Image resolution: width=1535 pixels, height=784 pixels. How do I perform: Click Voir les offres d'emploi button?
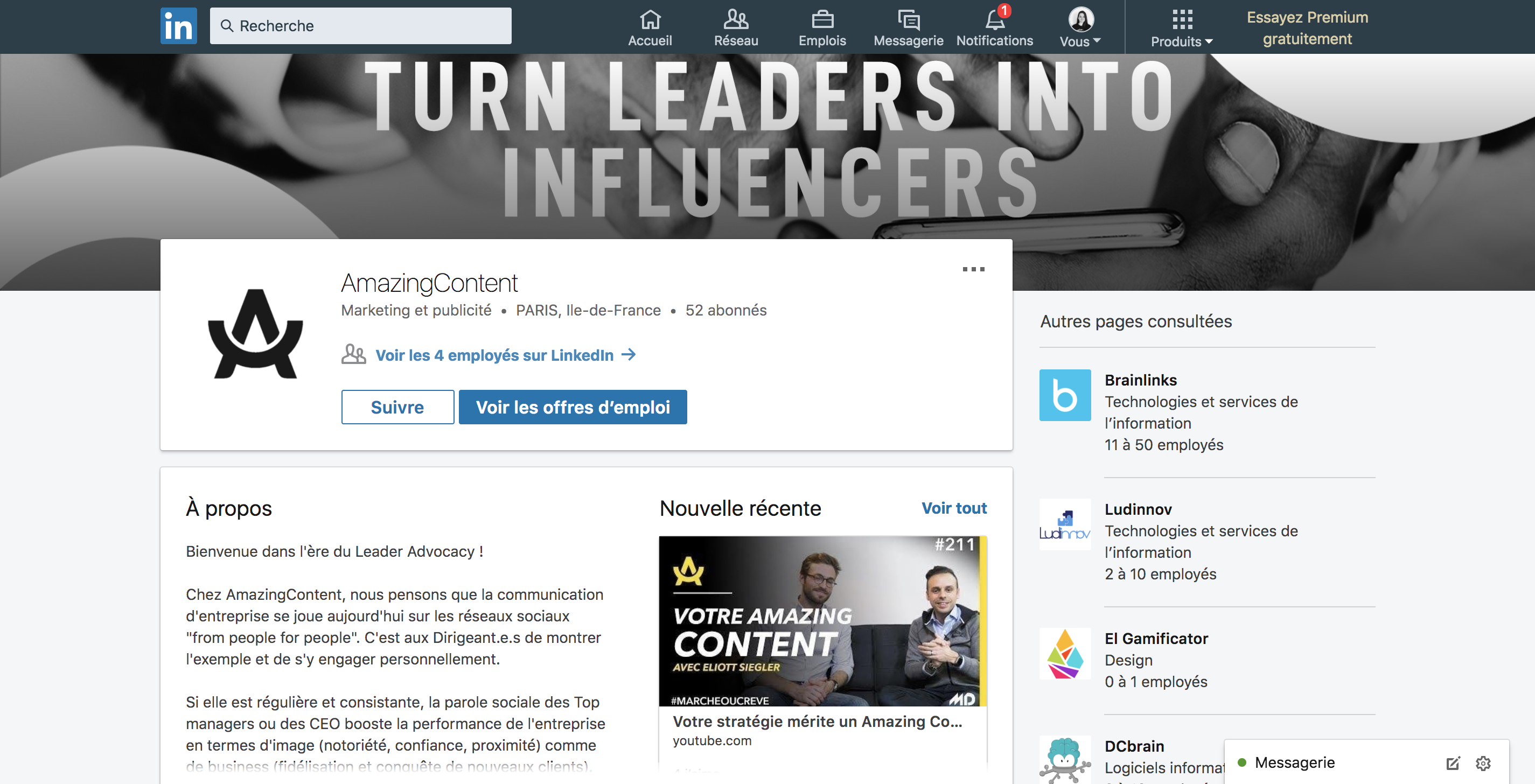coord(573,407)
